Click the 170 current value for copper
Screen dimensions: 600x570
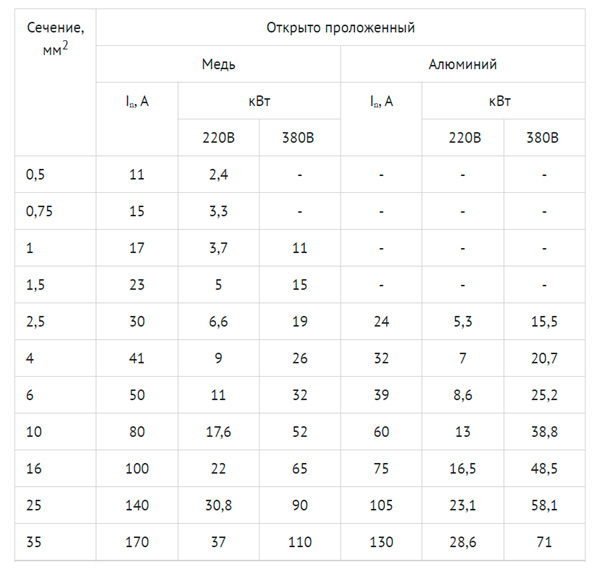[137, 543]
